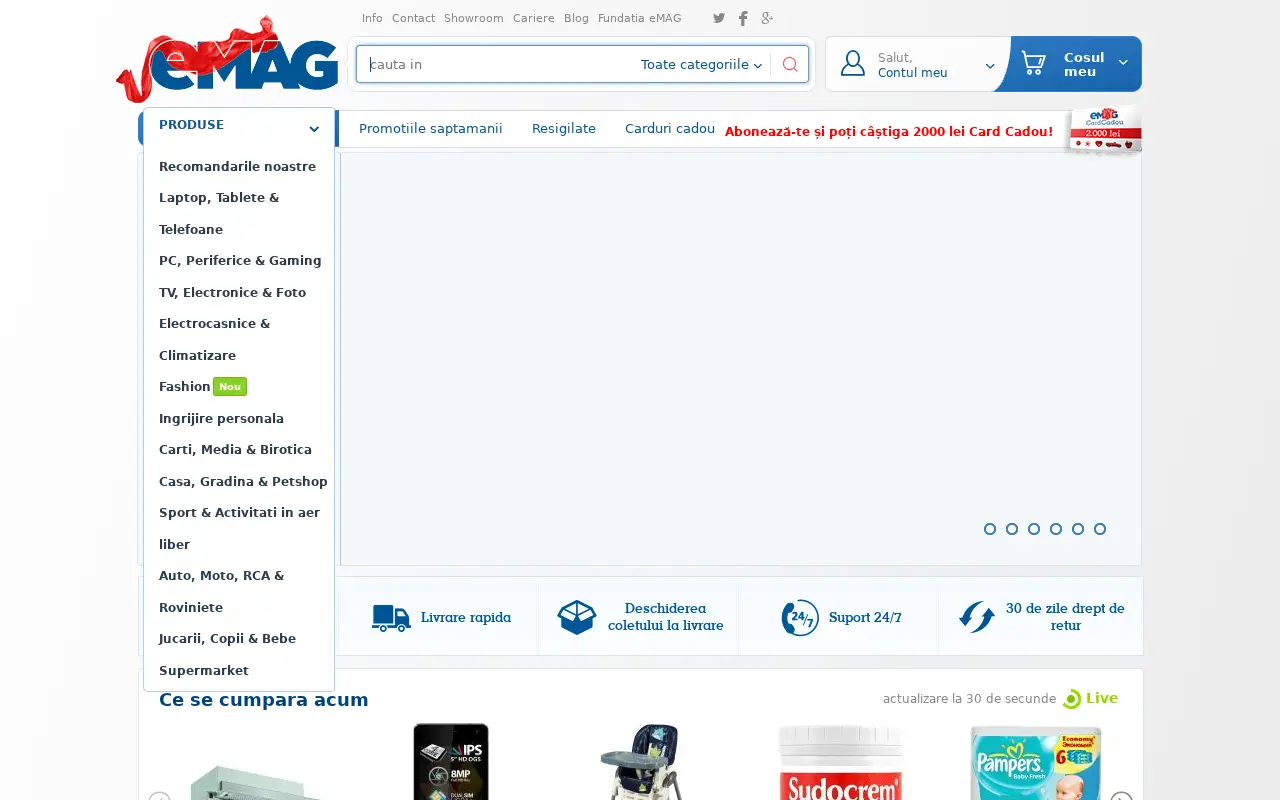This screenshot has width=1280, height=800.
Task: Open the Contact link
Action: coord(413,18)
